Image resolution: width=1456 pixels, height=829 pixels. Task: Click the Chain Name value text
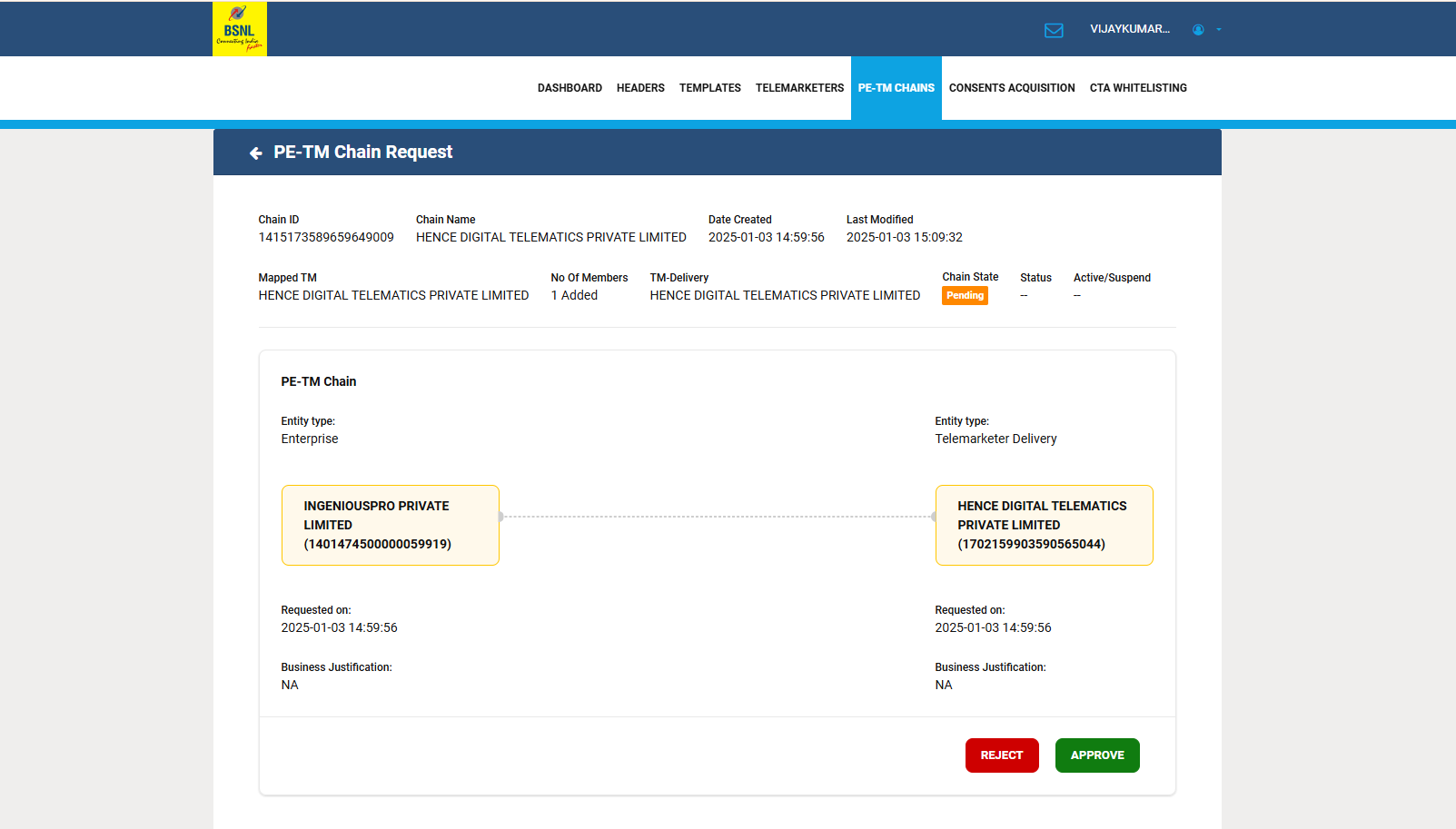click(551, 237)
